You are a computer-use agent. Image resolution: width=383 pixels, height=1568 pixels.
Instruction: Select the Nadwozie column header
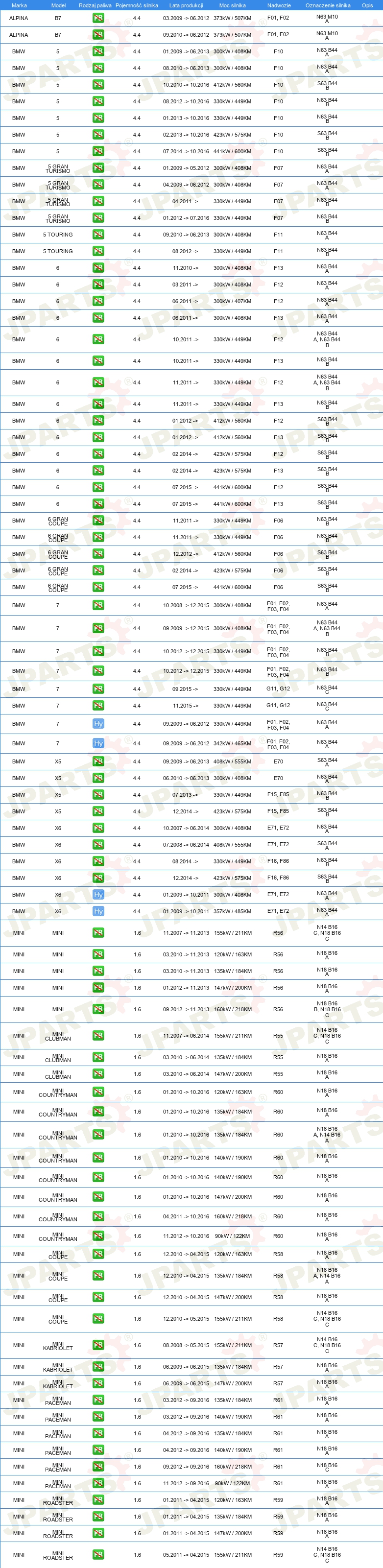pyautogui.click(x=279, y=5)
